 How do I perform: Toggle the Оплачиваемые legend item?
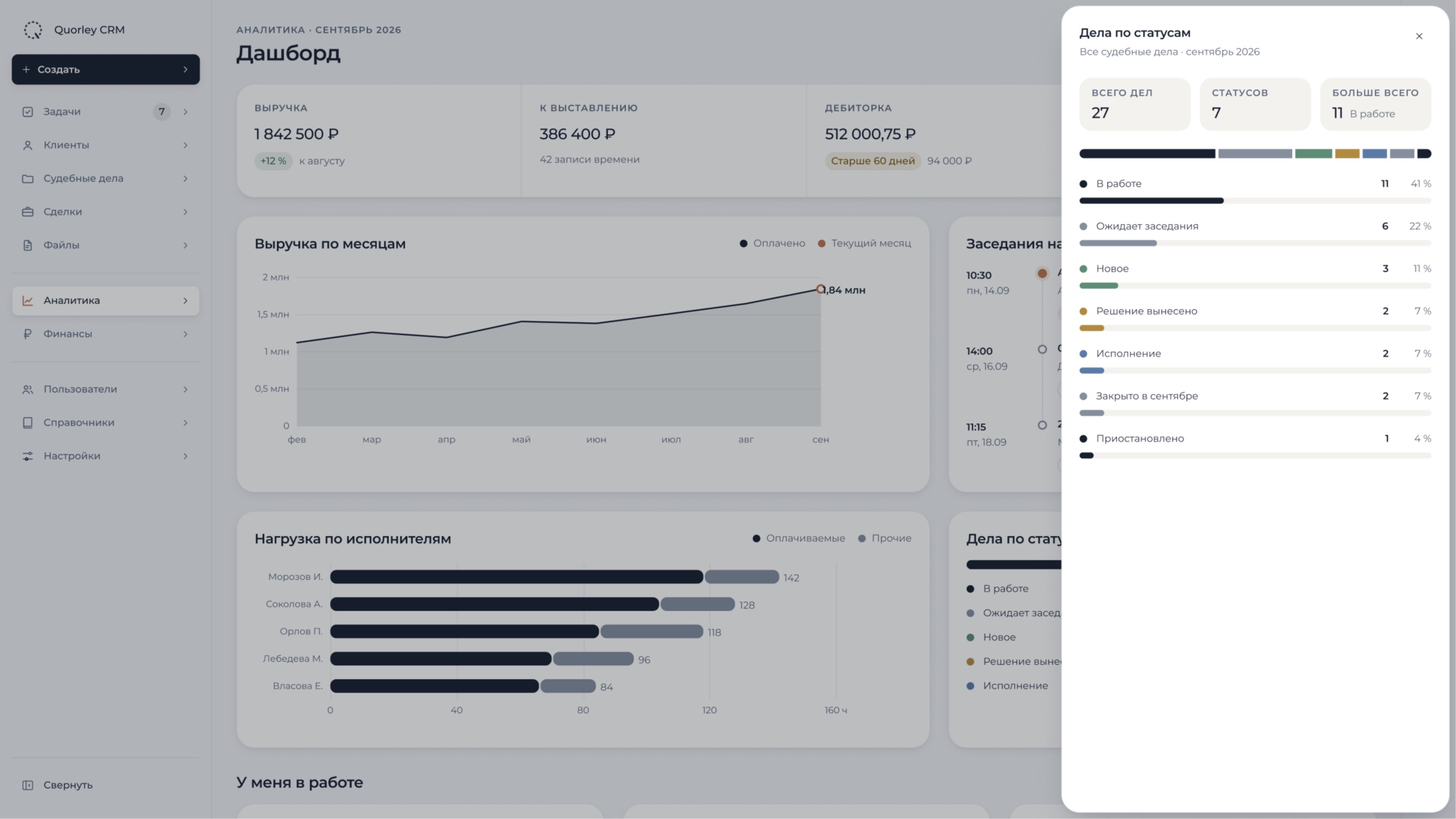pos(799,538)
